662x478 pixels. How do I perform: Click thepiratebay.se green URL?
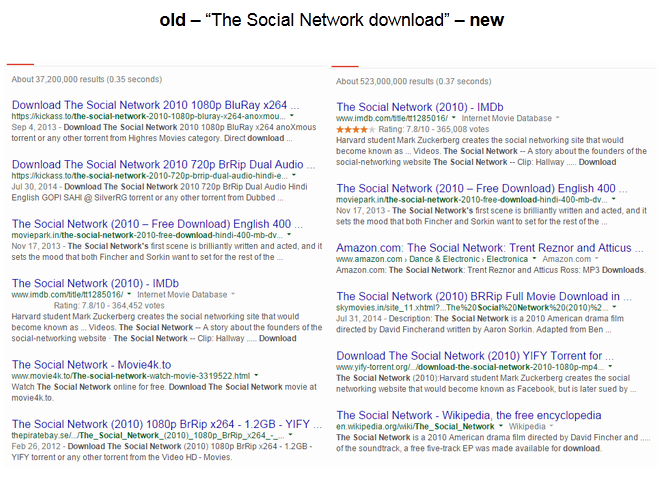click(148, 435)
